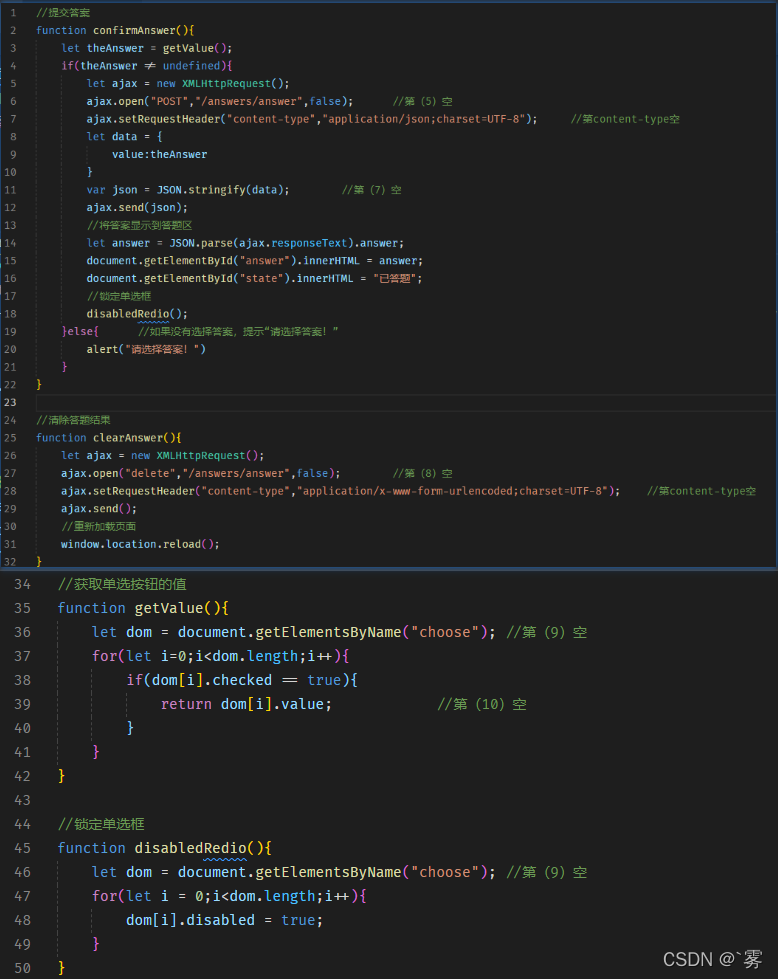This screenshot has height=979, width=778.
Task: Click getElementsByName("choose") on line 36
Action: [371, 632]
